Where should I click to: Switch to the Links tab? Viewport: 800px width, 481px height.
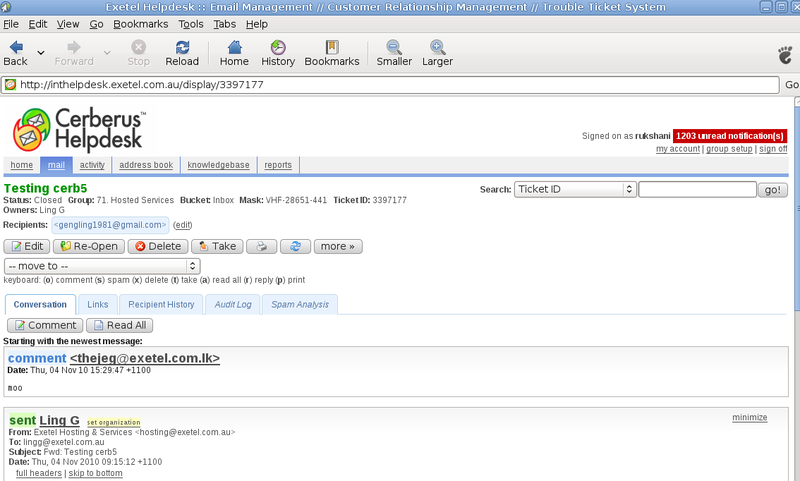point(97,305)
